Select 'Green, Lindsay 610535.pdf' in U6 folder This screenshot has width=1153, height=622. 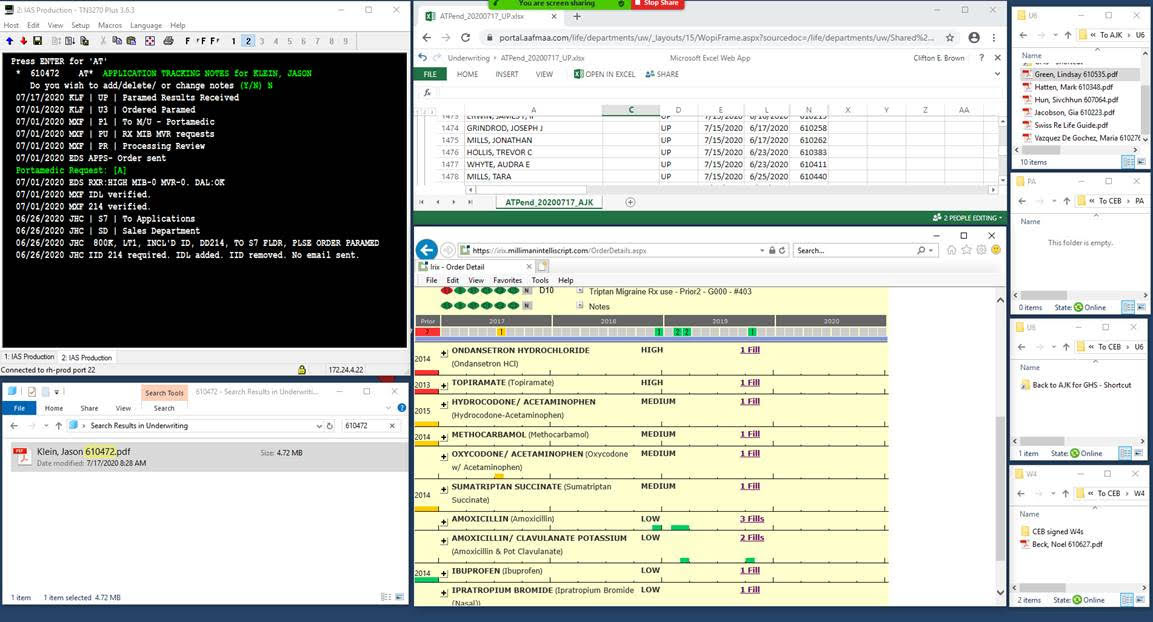(x=1076, y=74)
